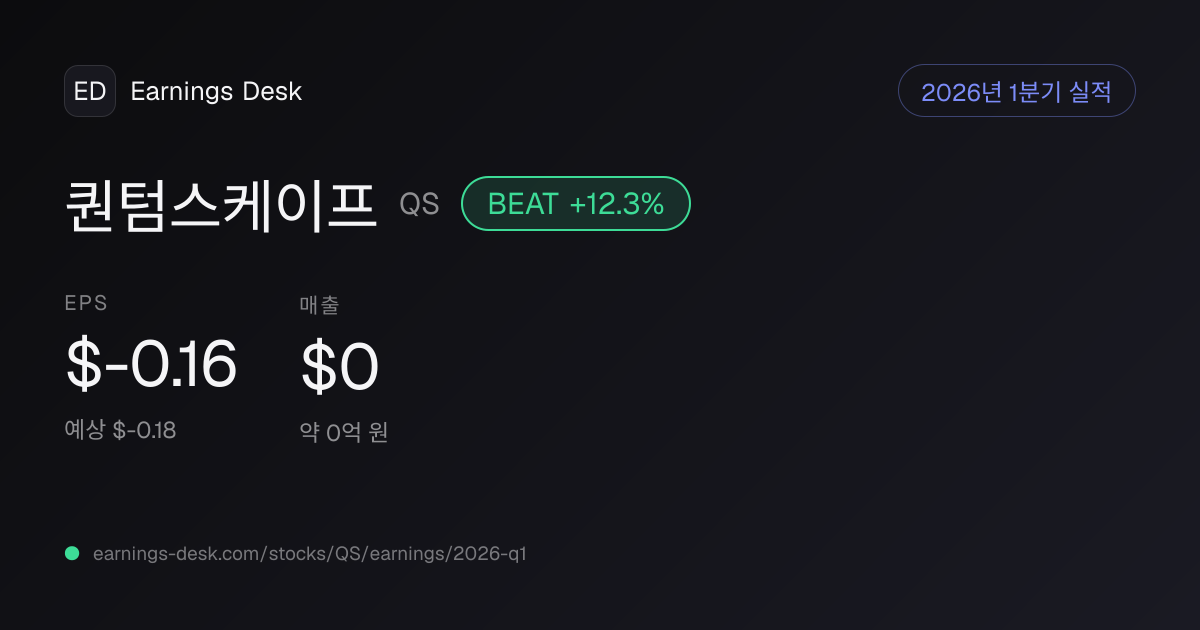Select the $-0.18 estimate figure
Image resolution: width=1200 pixels, height=630 pixels.
(x=144, y=431)
